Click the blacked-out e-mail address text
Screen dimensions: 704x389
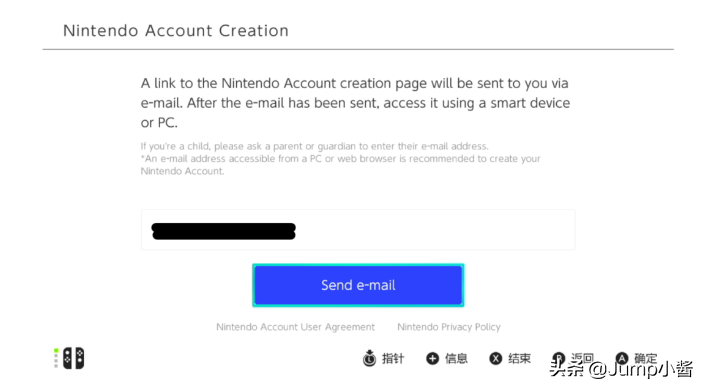click(224, 231)
